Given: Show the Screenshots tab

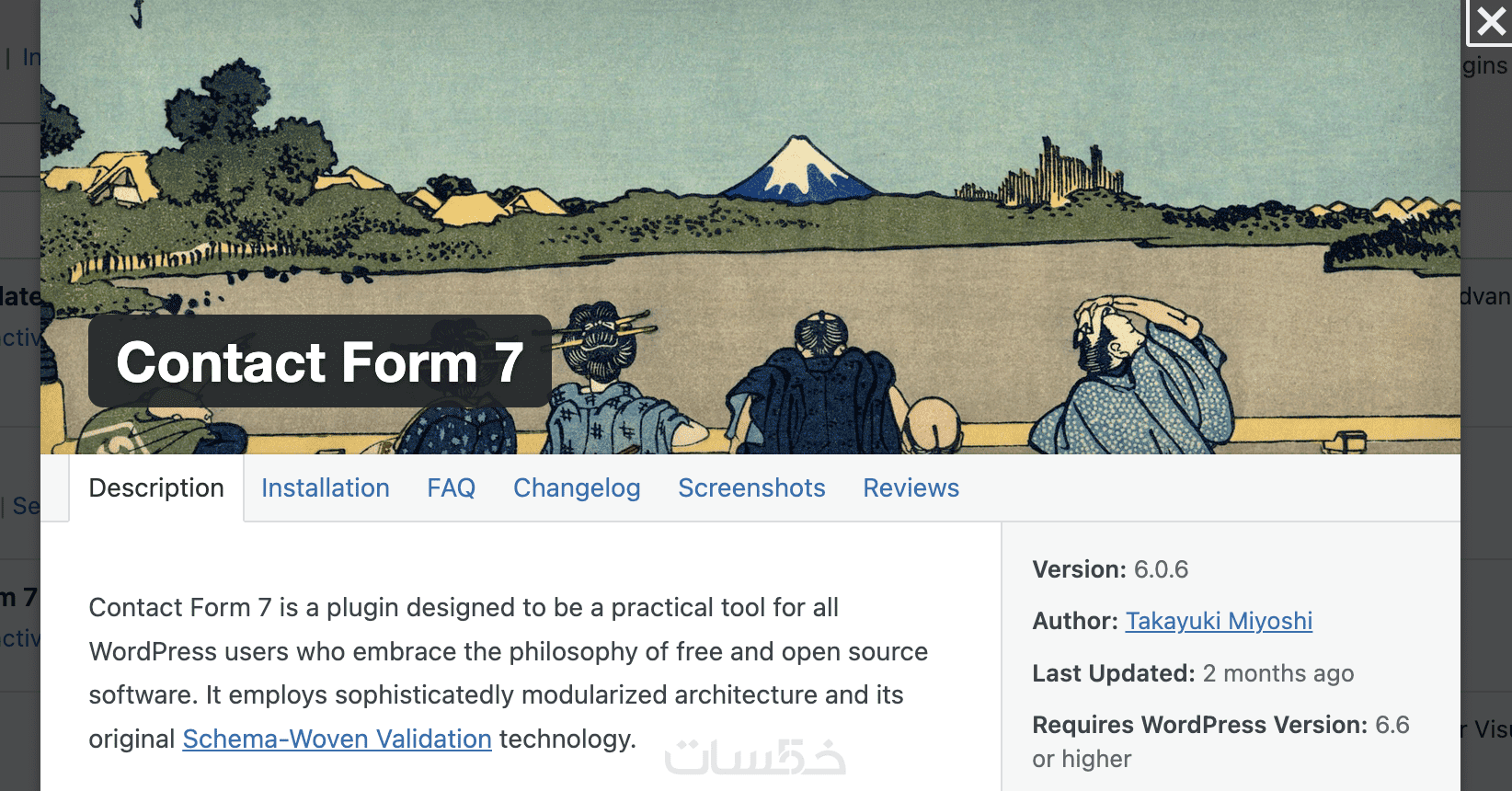Looking at the screenshot, I should click(751, 487).
